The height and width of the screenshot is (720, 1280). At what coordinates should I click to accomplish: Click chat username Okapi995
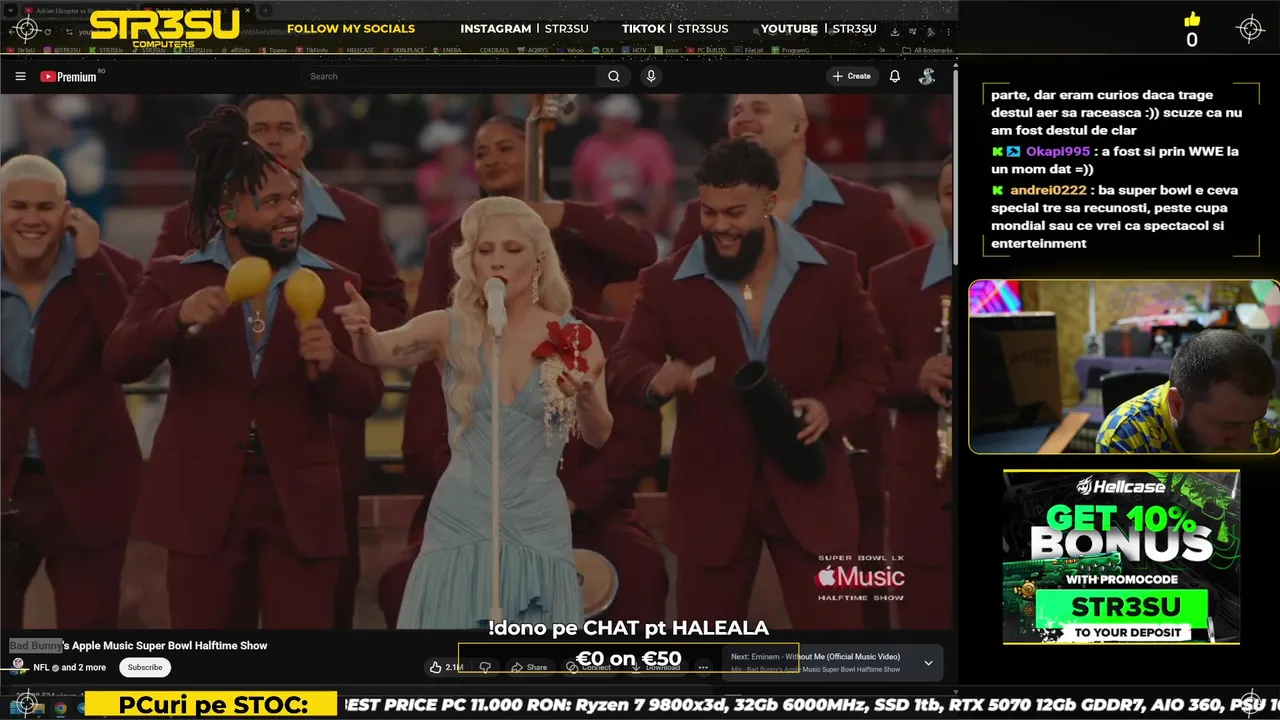1058,151
